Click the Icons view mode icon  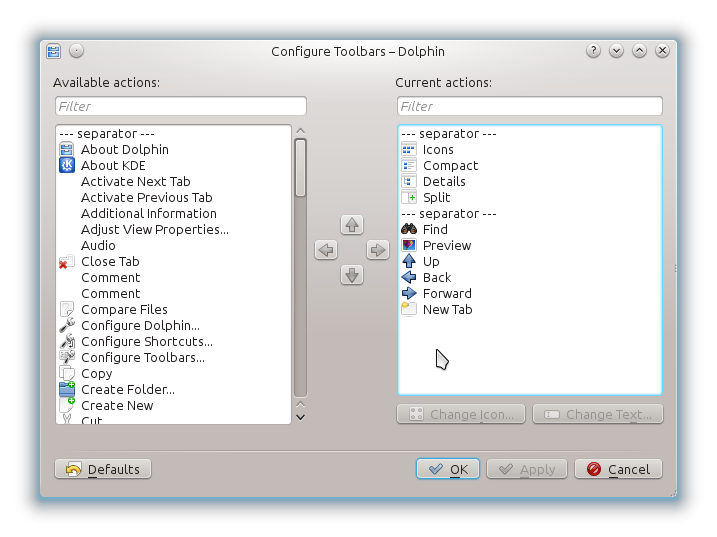pyautogui.click(x=409, y=149)
